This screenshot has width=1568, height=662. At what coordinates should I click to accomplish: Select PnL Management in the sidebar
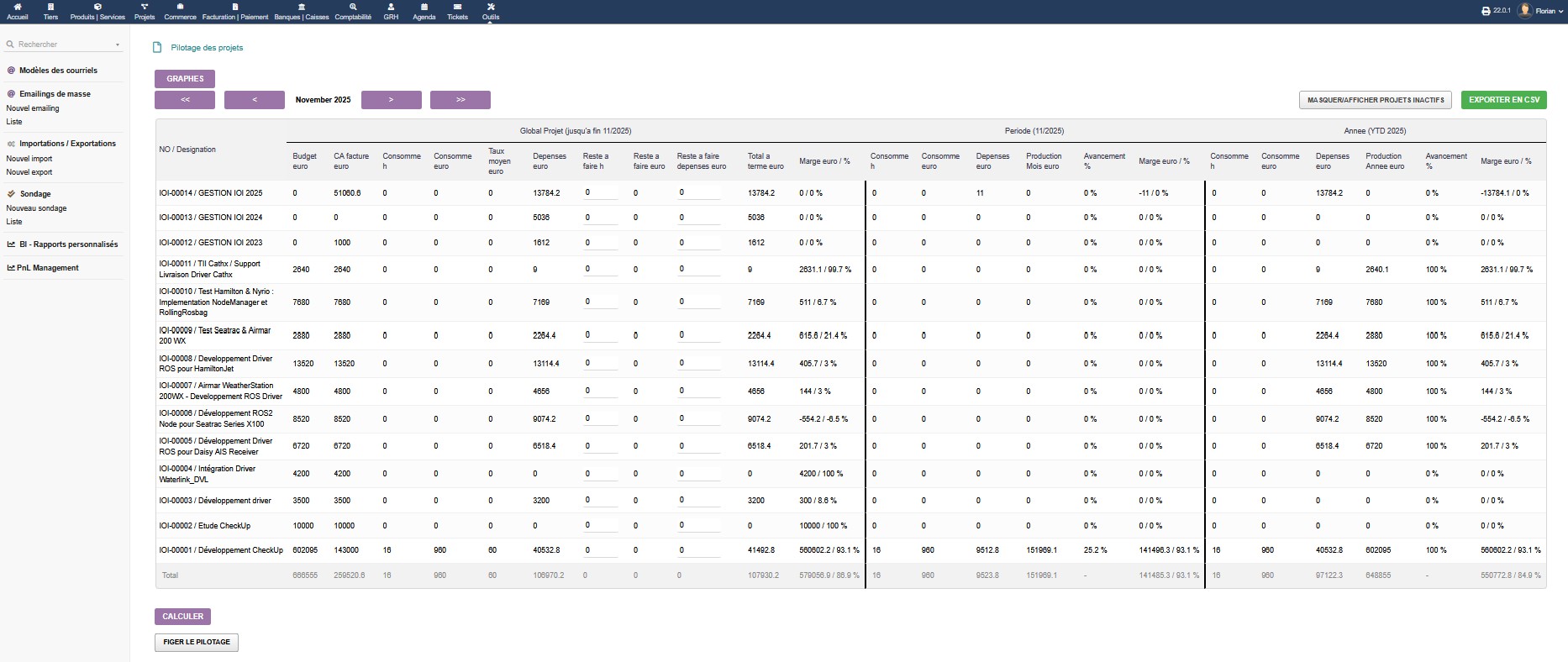48,268
